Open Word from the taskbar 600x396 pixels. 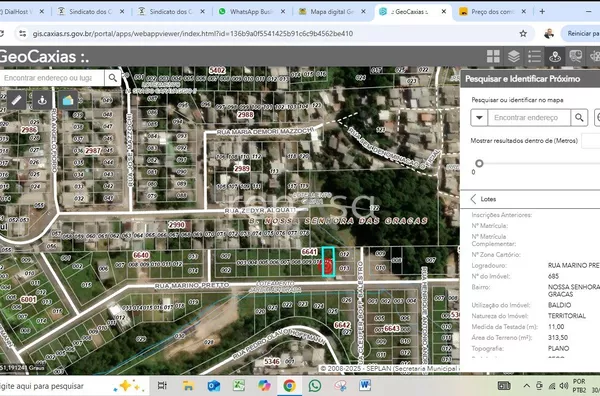pyautogui.click(x=365, y=386)
